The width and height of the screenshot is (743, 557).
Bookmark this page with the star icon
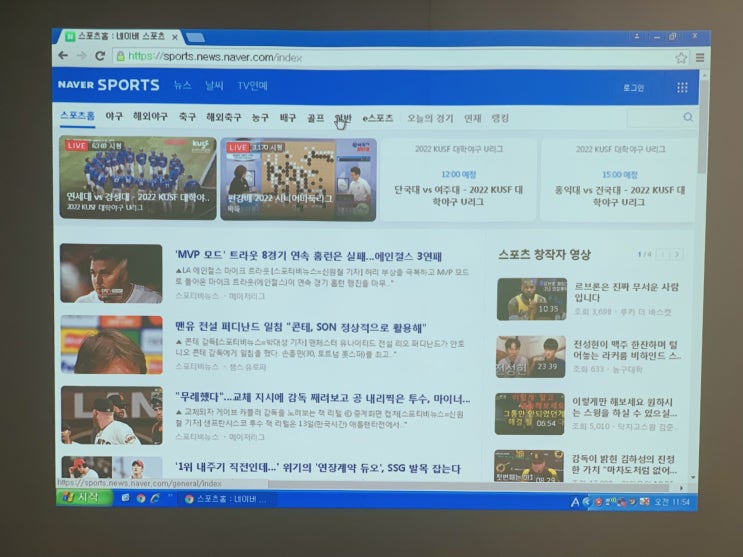tap(681, 58)
